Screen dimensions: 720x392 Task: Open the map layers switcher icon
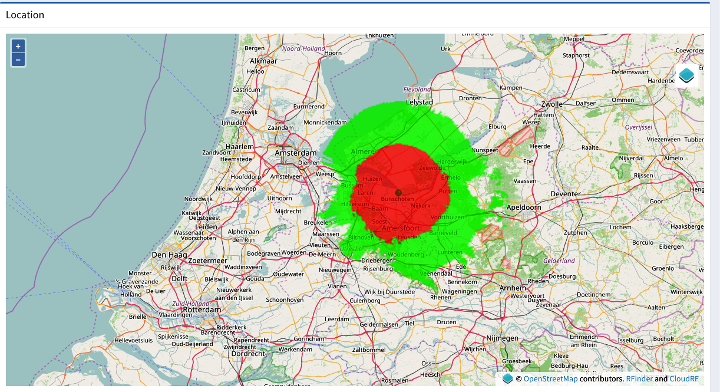(686, 75)
